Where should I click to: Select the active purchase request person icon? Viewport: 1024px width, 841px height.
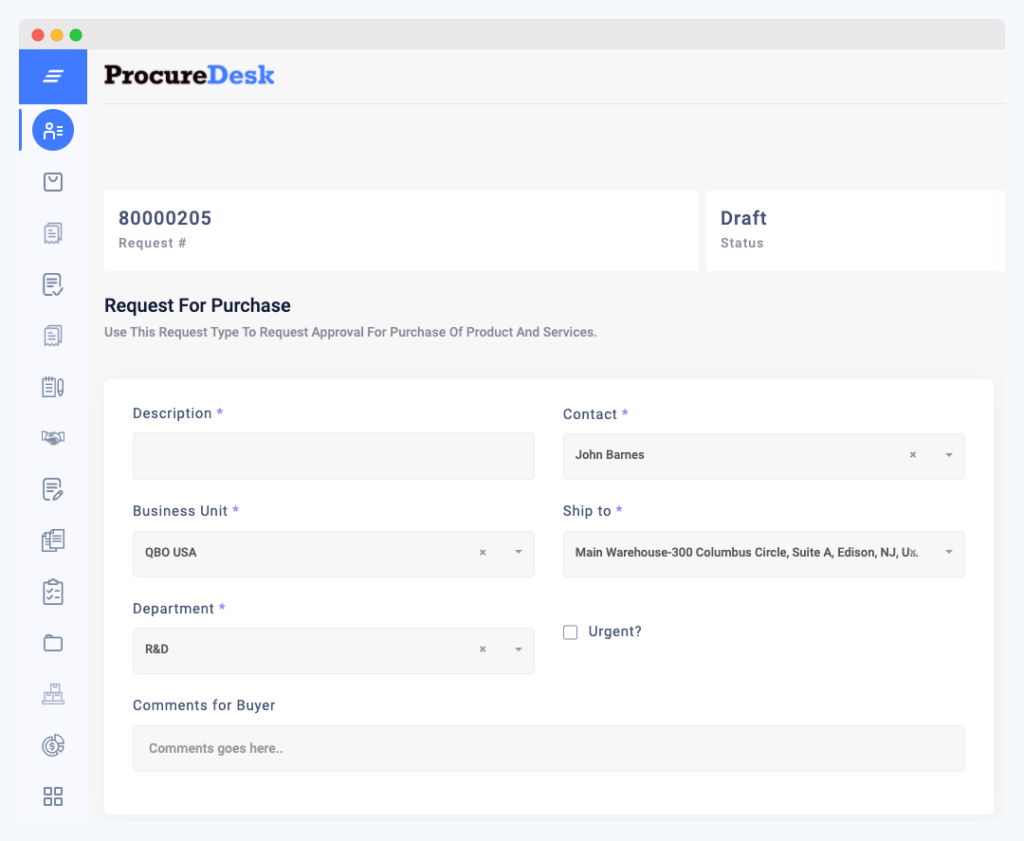[52, 129]
